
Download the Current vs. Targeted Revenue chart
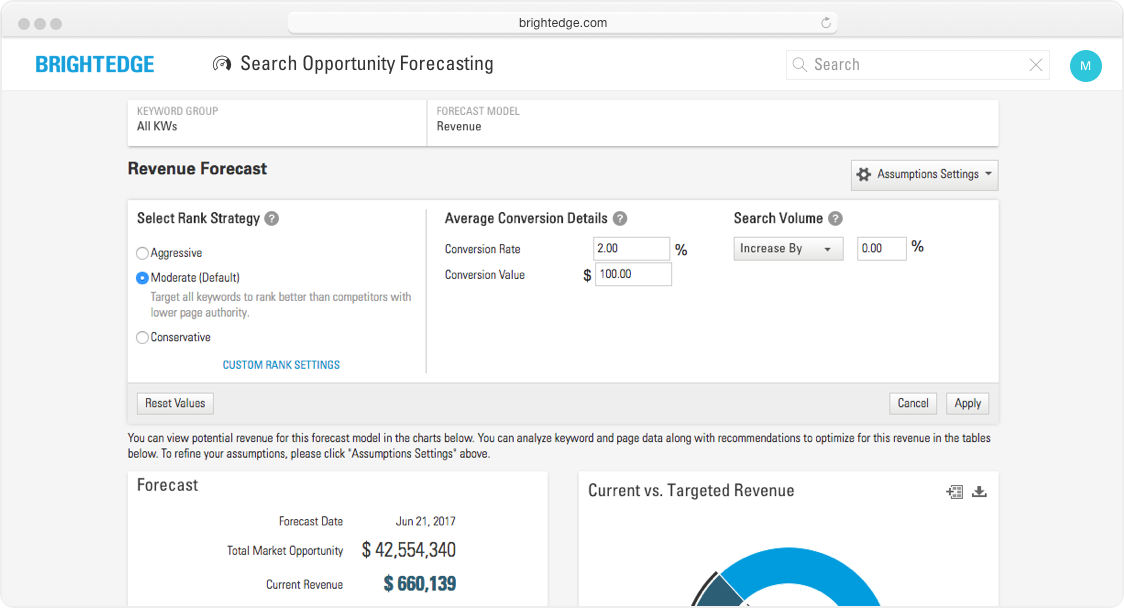979,491
